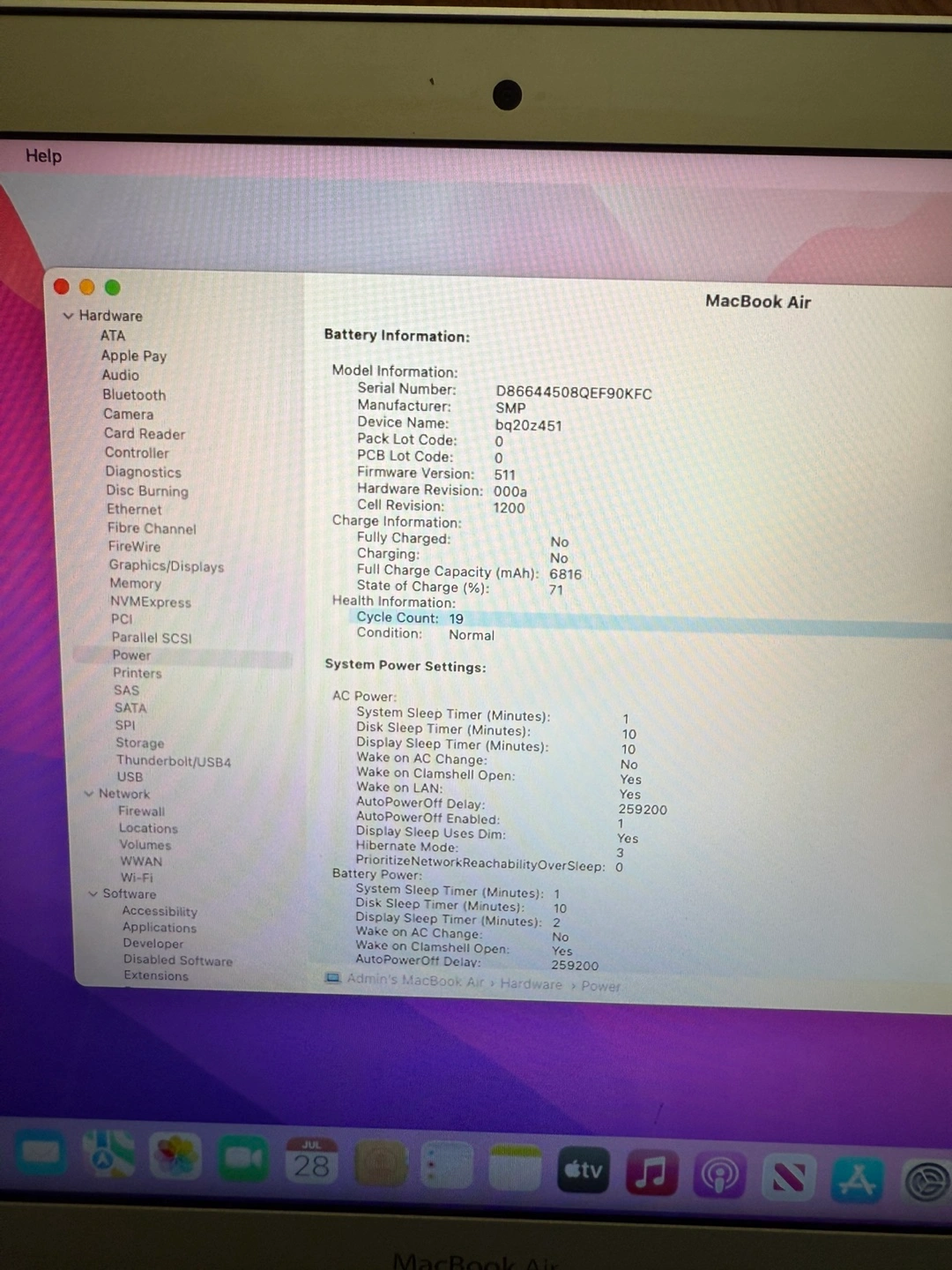Image resolution: width=952 pixels, height=1270 pixels.
Task: Select WWAN under Network
Action: click(141, 862)
